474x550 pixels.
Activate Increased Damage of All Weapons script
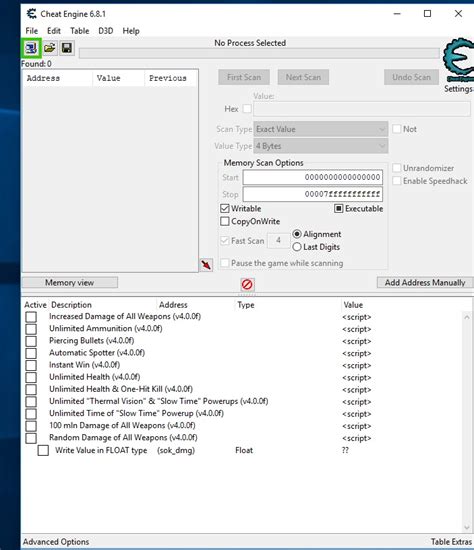tap(31, 317)
